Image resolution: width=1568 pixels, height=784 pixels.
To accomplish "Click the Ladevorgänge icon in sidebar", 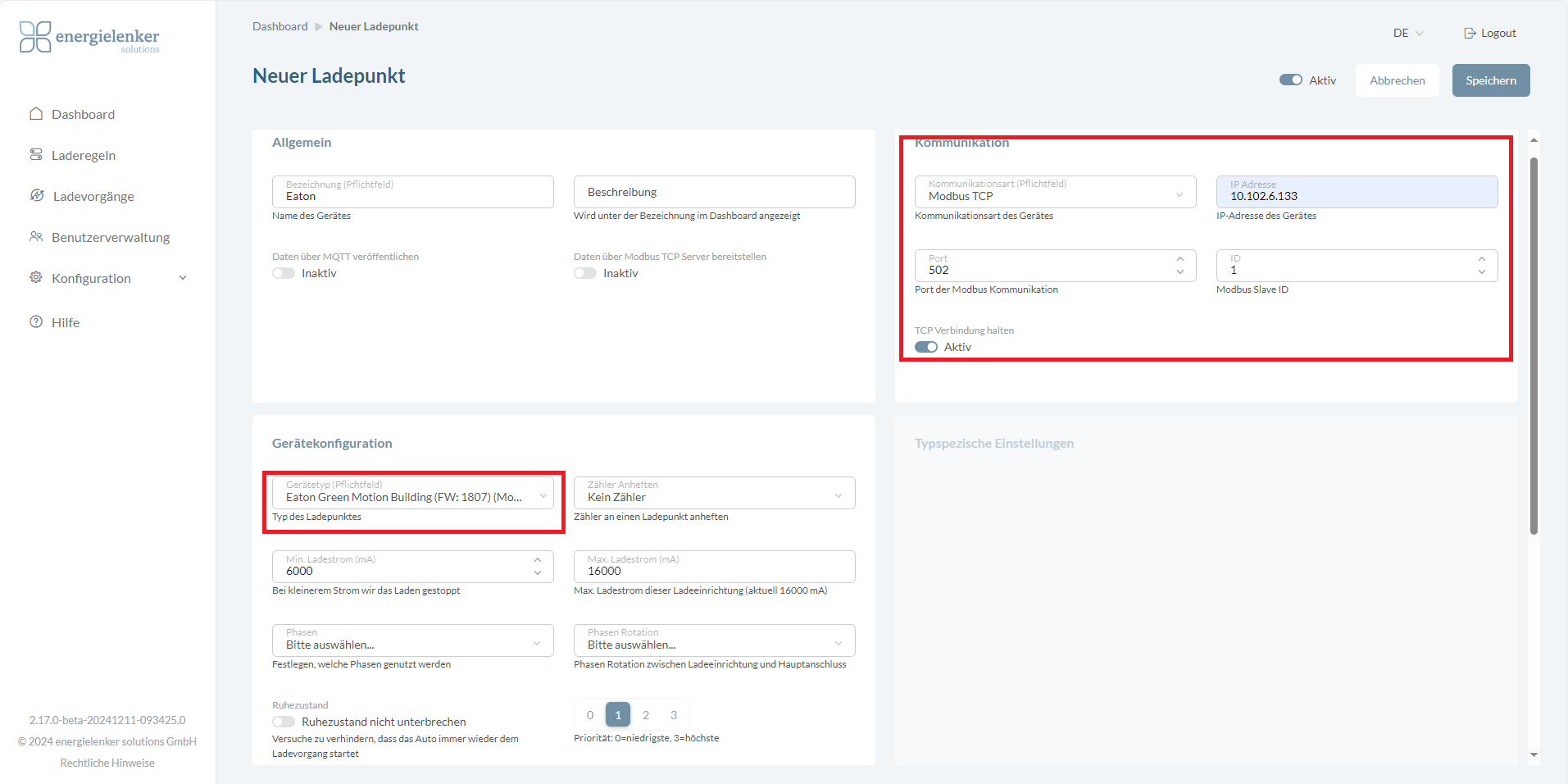I will pos(37,195).
